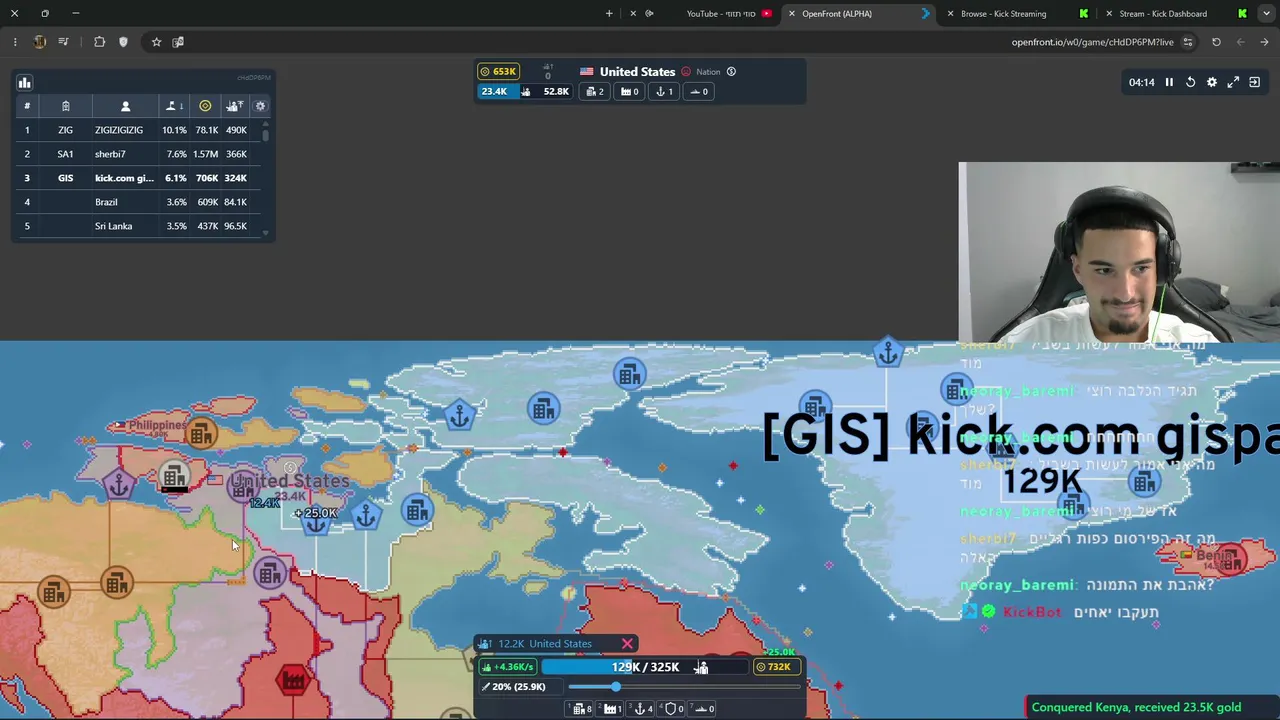Close the OpenFront (ALPHA) tab
Viewport: 1280px width, 720px height.
point(791,14)
